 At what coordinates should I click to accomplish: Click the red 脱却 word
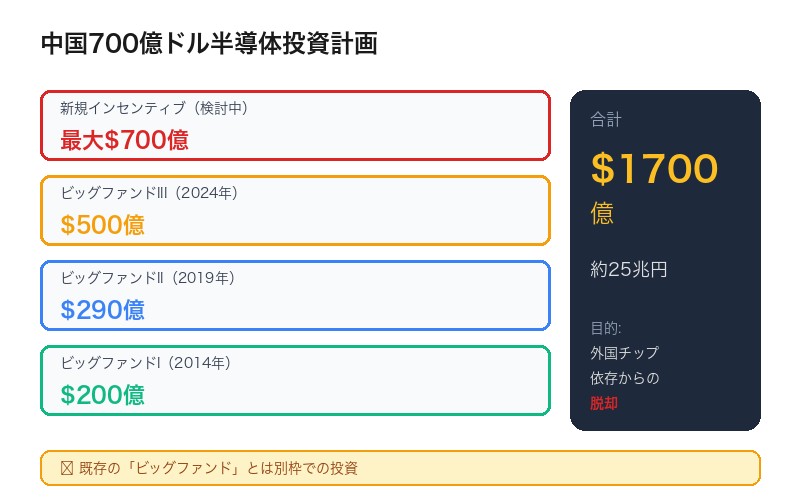point(604,403)
